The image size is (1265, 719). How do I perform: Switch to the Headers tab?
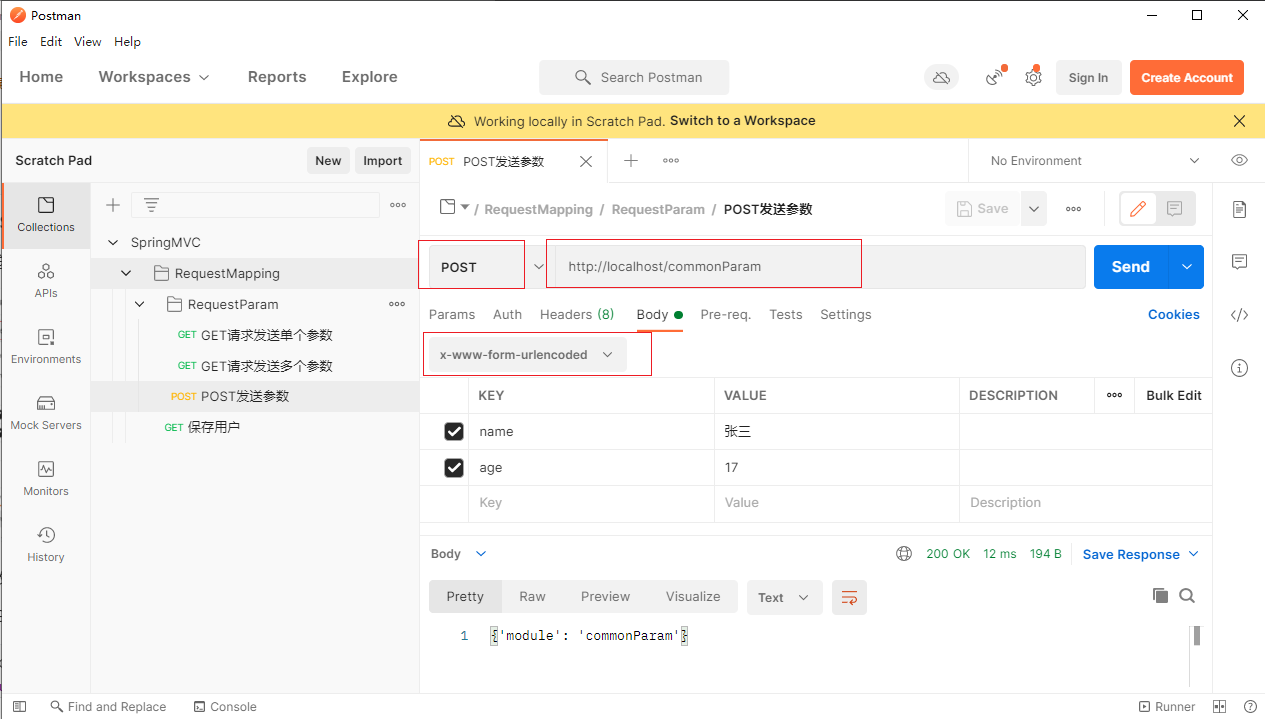[577, 314]
